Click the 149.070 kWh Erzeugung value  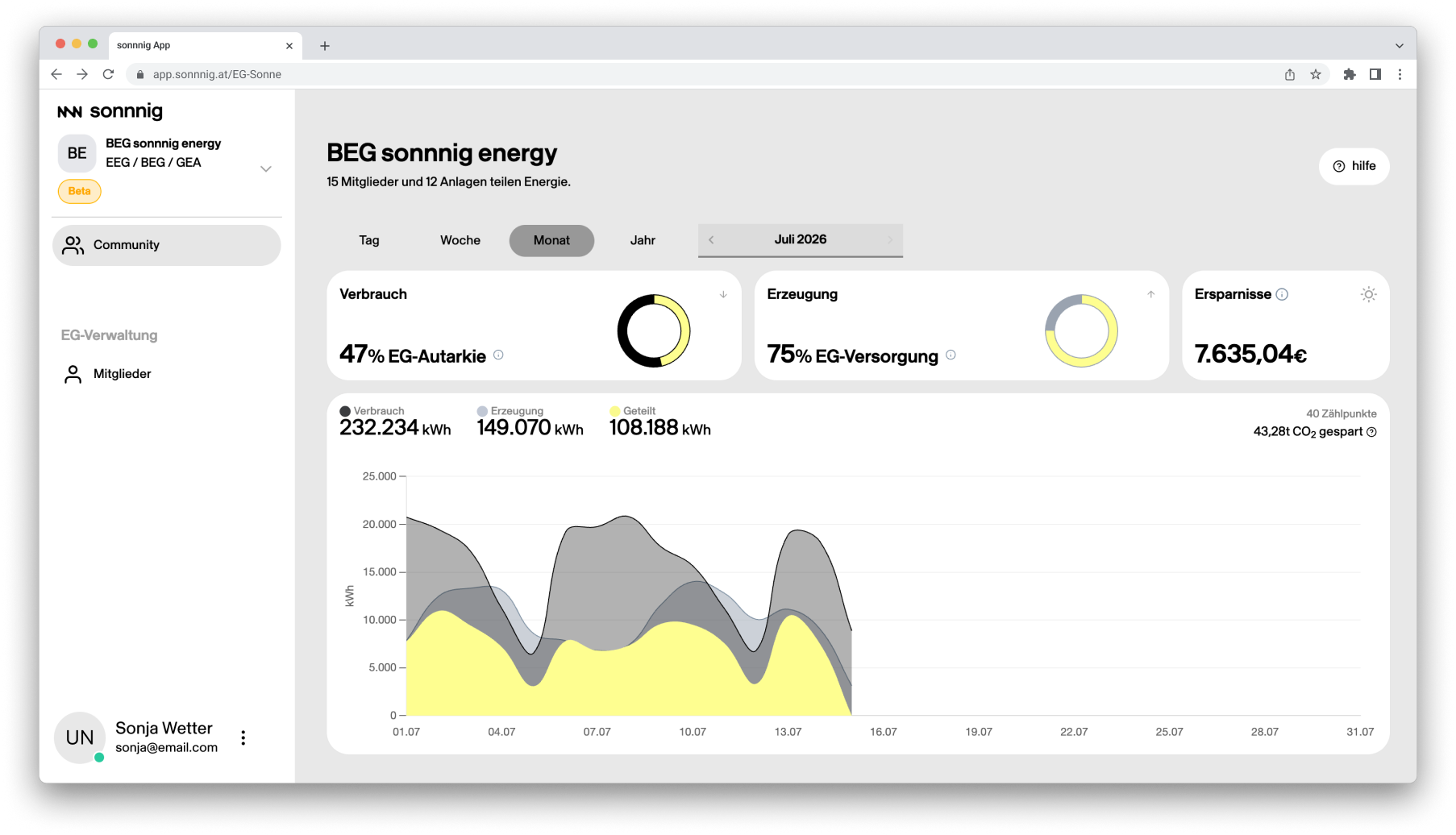530,428
